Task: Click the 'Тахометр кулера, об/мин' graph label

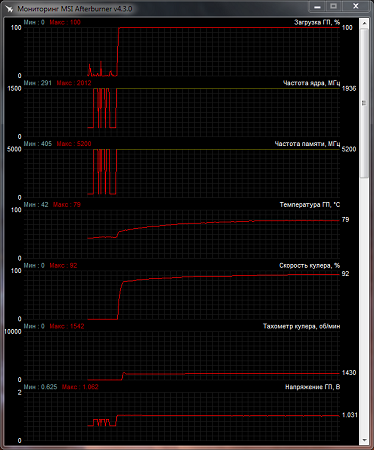Action: [301, 326]
